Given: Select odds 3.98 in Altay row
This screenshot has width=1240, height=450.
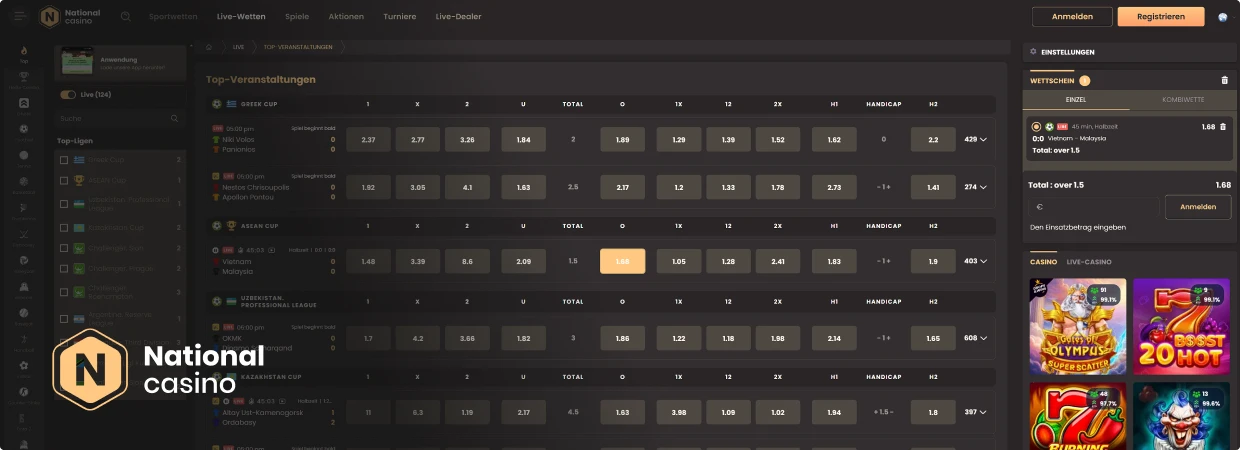Looking at the screenshot, I should tap(679, 412).
